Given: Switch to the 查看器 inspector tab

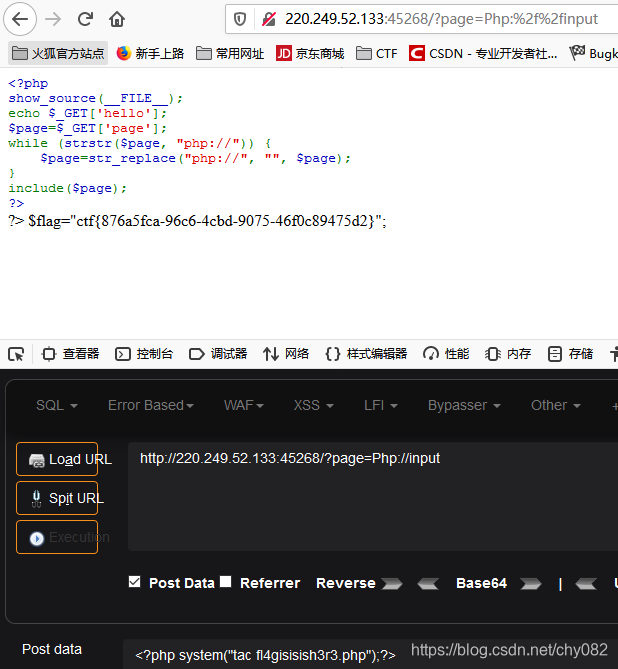Looking at the screenshot, I should [70, 354].
